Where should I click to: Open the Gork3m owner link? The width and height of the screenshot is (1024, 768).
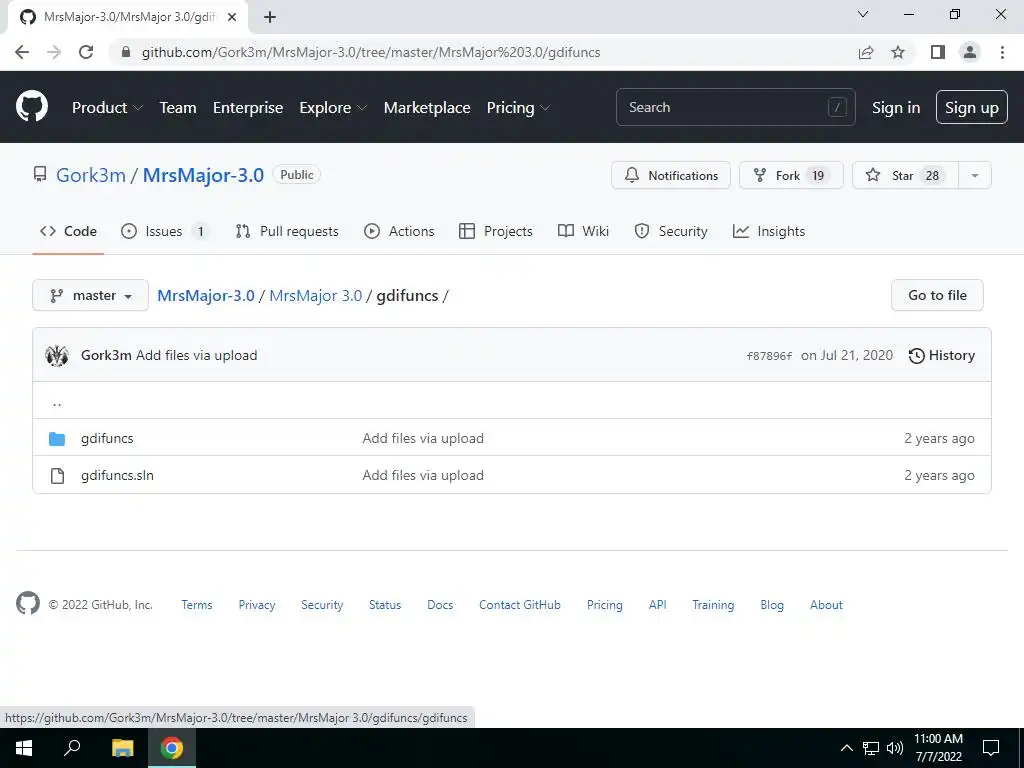click(91, 175)
